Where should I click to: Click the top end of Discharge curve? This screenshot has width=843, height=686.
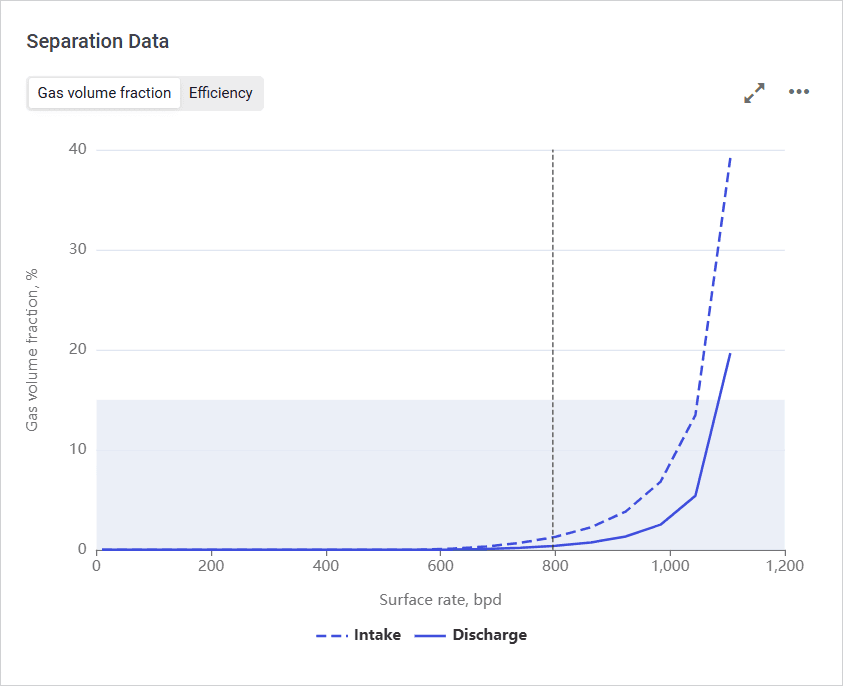coord(731,353)
